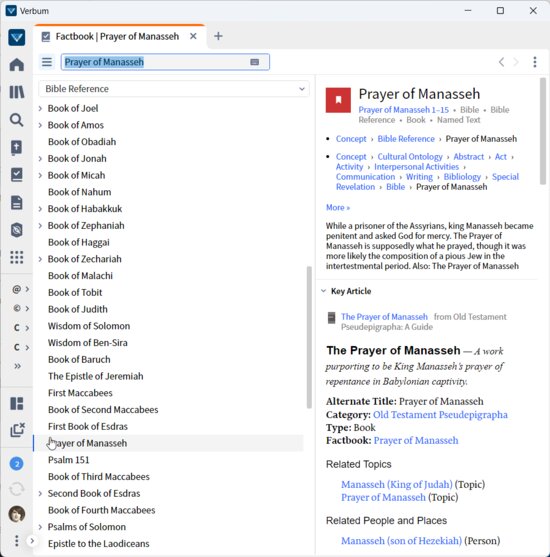Expand the Second Book of Esdras item
Screen dimensions: 550x557
[x=40, y=493]
